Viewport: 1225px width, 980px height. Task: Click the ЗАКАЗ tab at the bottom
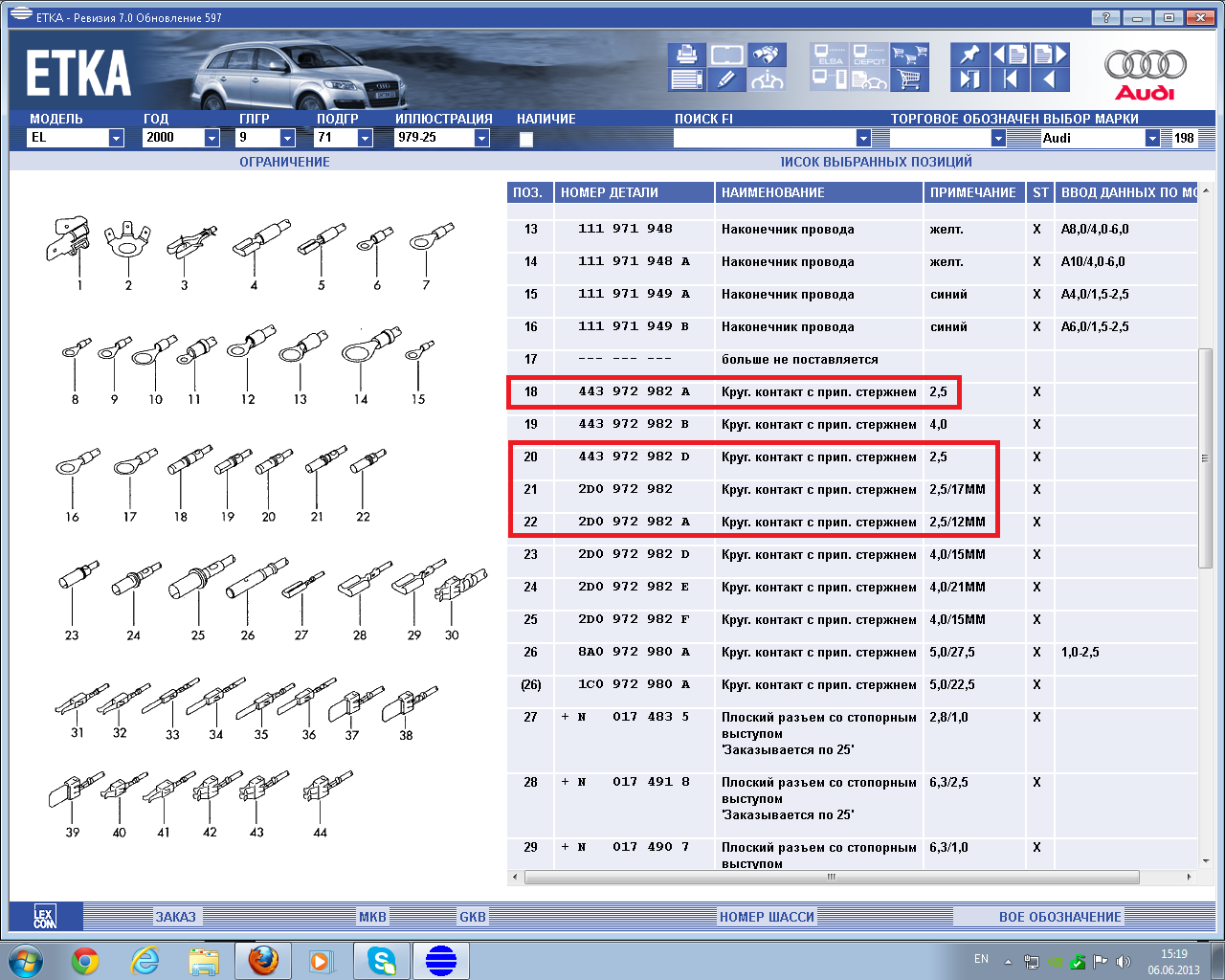[x=175, y=917]
